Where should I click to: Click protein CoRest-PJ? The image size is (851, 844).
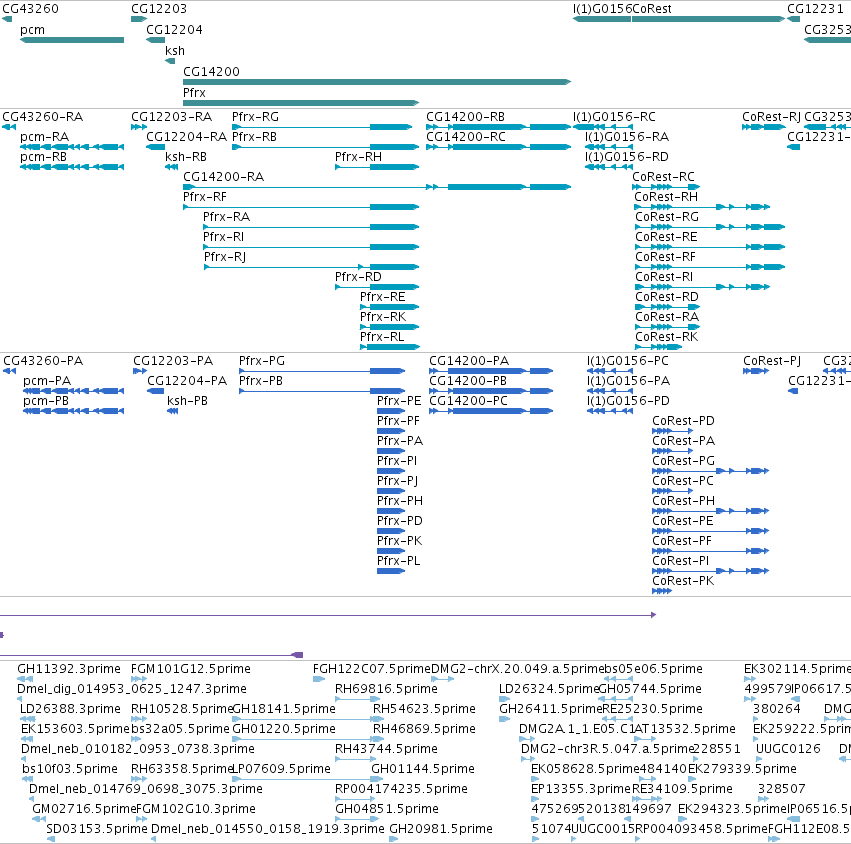(756, 371)
